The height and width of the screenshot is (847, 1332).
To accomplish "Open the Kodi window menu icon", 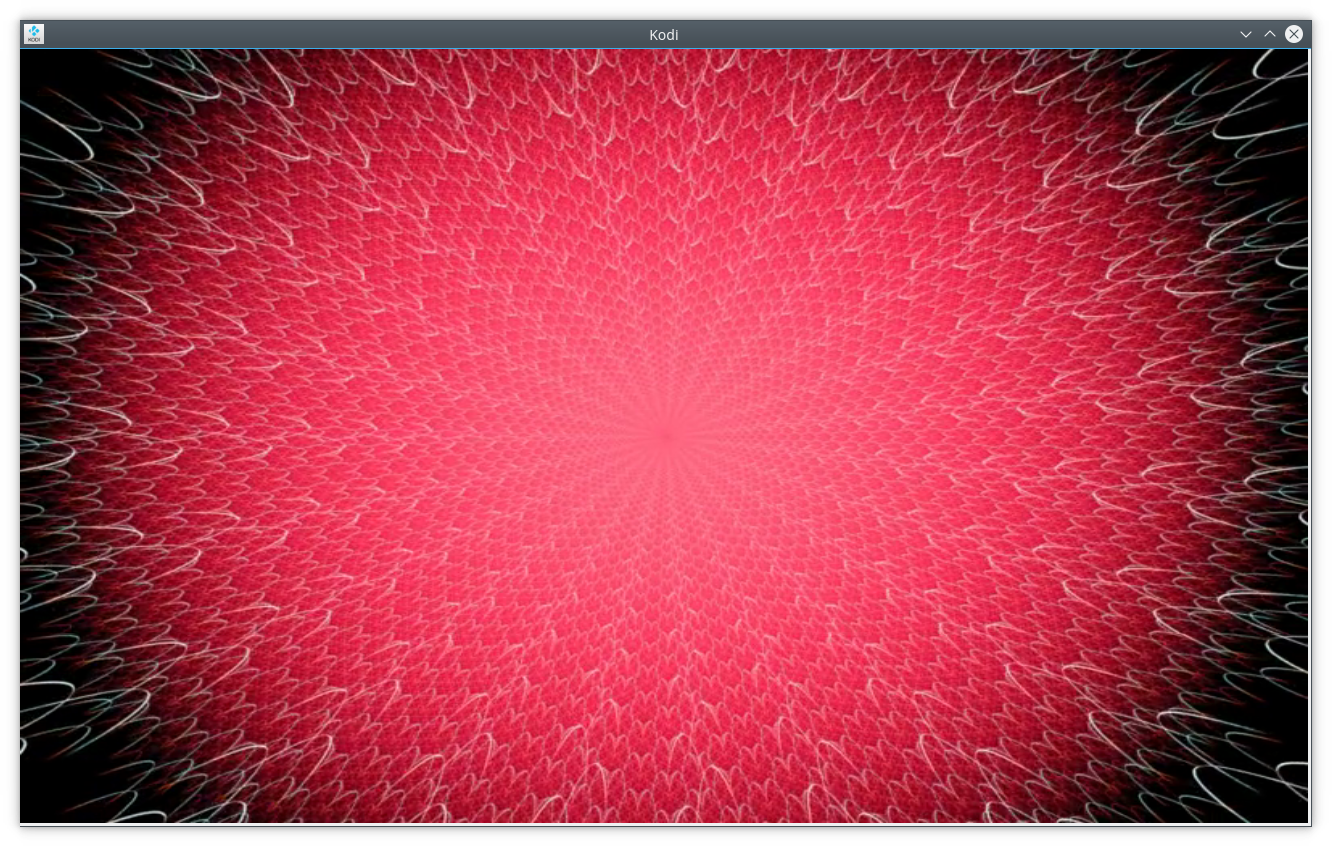I will (x=34, y=34).
